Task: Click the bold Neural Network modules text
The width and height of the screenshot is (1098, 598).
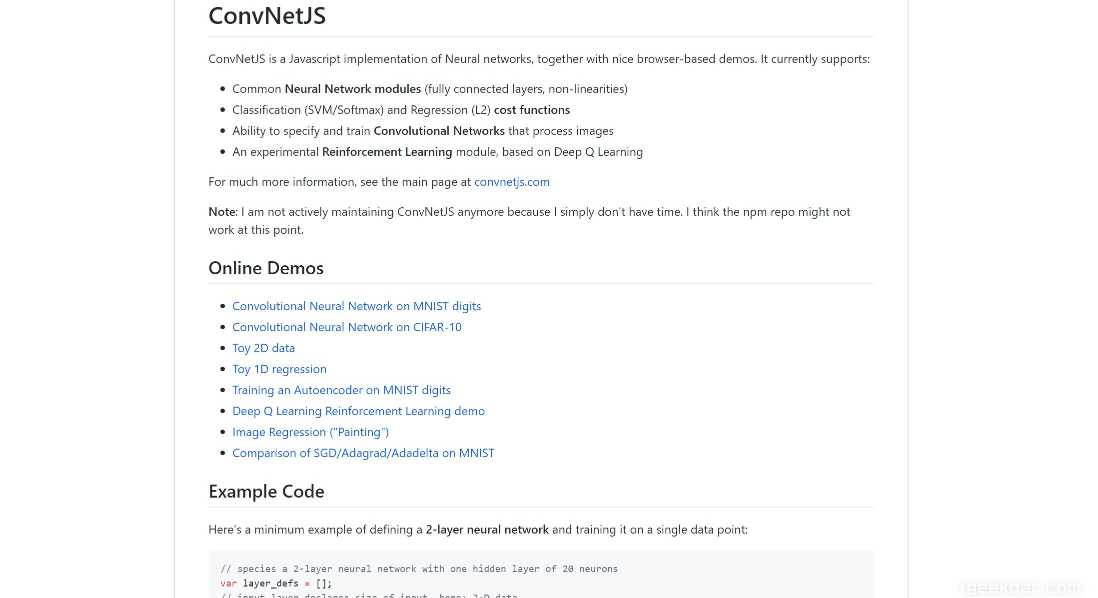Action: tap(353, 89)
